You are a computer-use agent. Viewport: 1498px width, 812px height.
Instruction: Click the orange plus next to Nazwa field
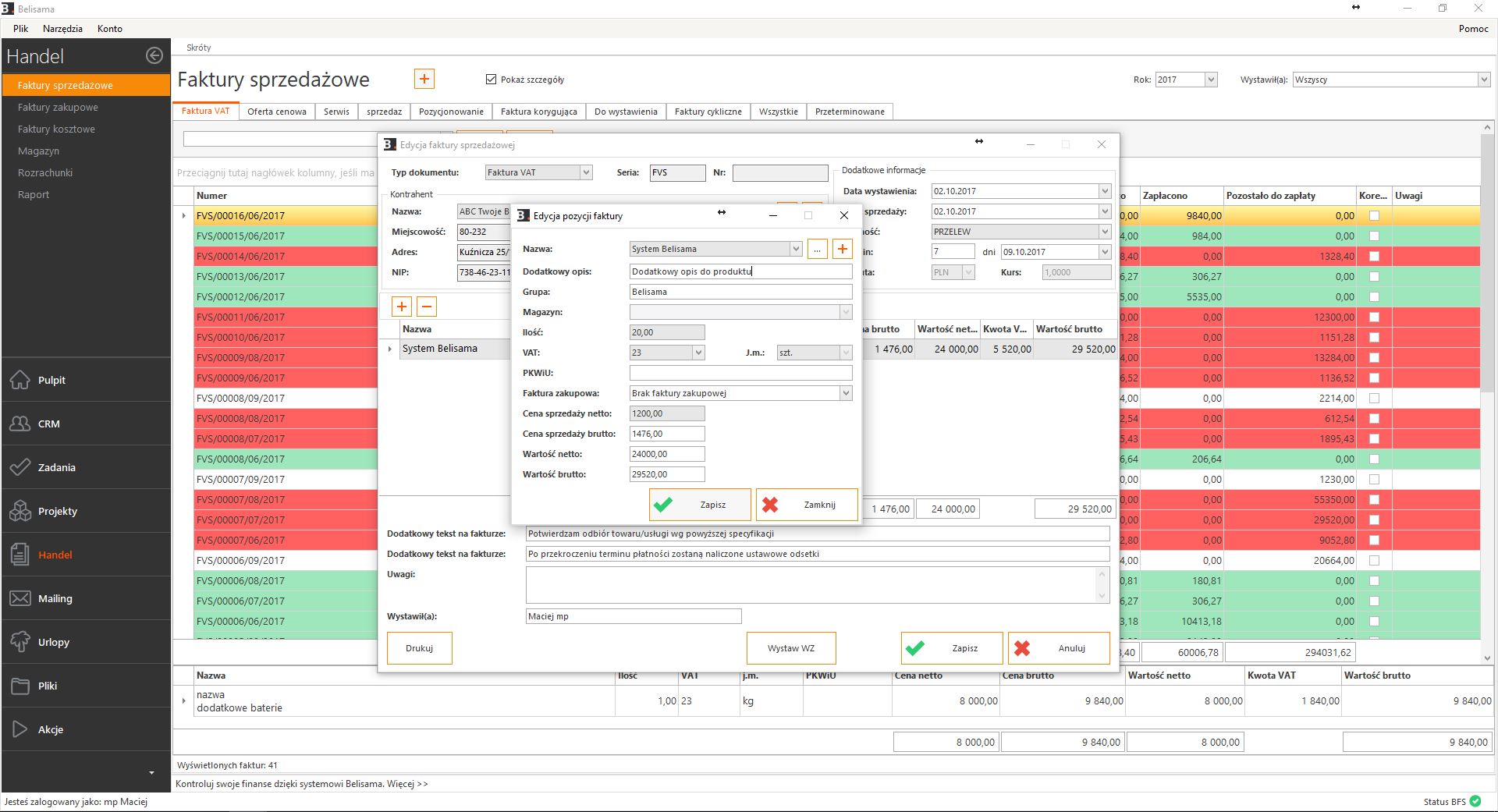(x=842, y=249)
